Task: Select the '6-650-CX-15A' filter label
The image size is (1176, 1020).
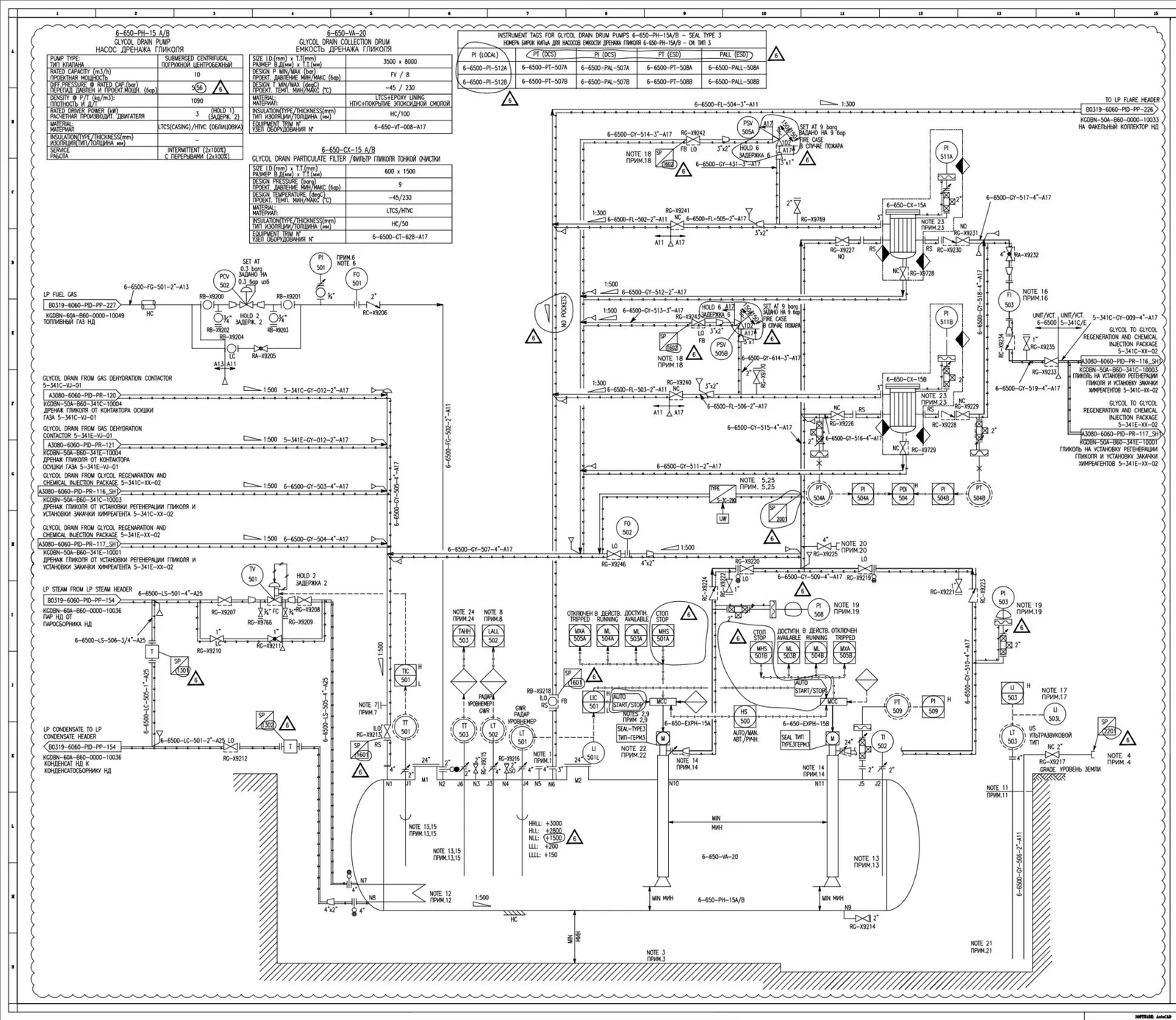Action: click(x=906, y=206)
